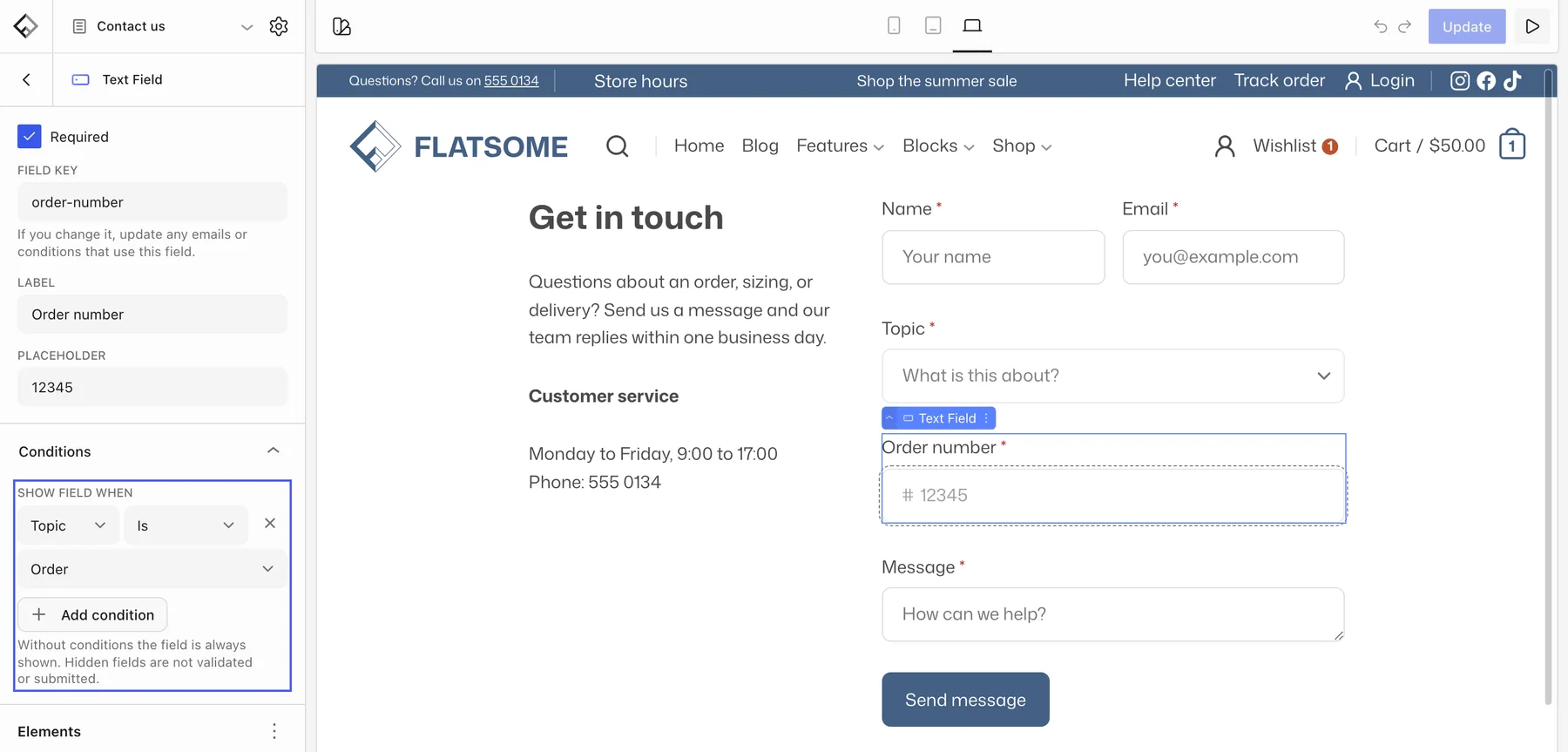Open the Order value dropdown

tap(152, 569)
